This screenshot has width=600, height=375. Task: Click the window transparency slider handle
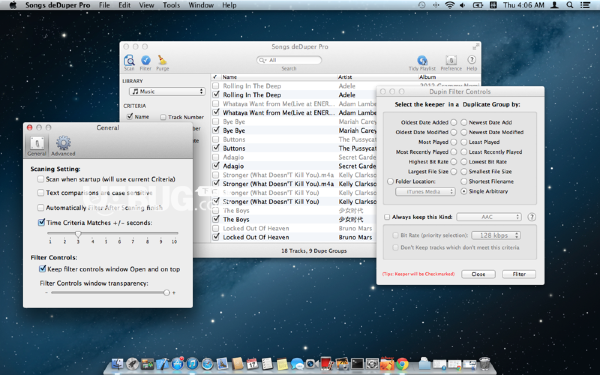pyautogui.click(x=166, y=292)
